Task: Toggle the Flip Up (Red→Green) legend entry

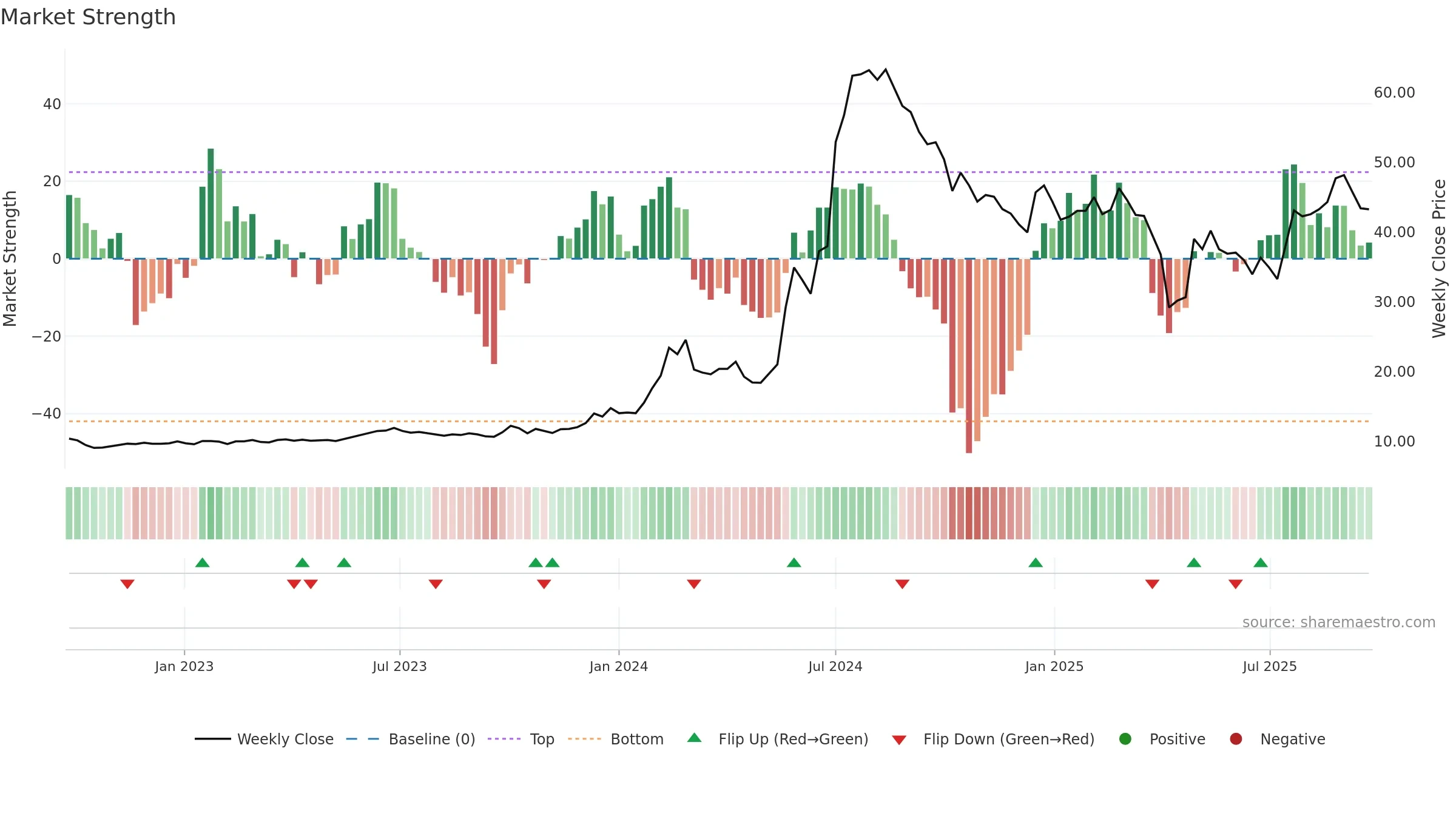Action: 778,739
